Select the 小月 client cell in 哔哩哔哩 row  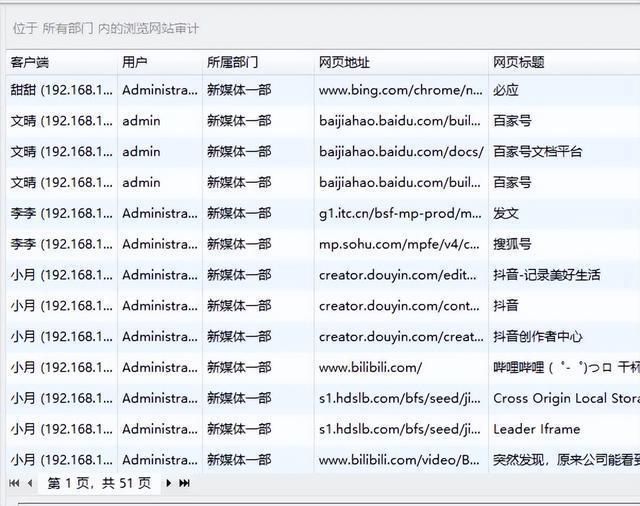[62, 367]
